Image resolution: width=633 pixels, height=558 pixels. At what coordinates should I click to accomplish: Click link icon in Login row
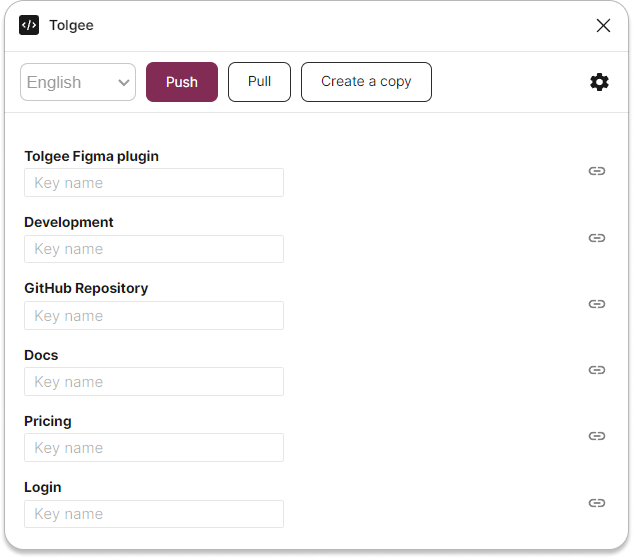597,503
